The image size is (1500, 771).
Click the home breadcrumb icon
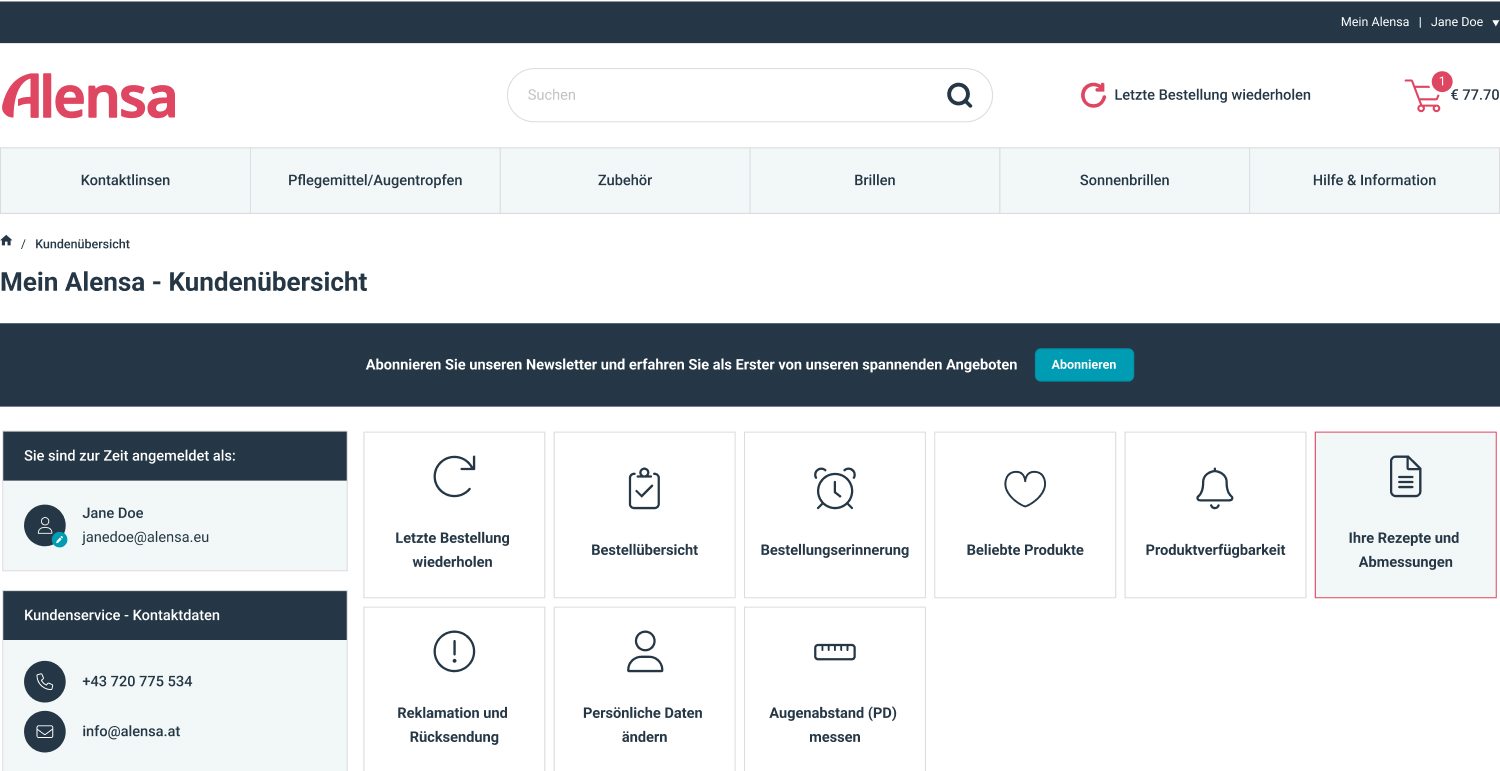[7, 241]
